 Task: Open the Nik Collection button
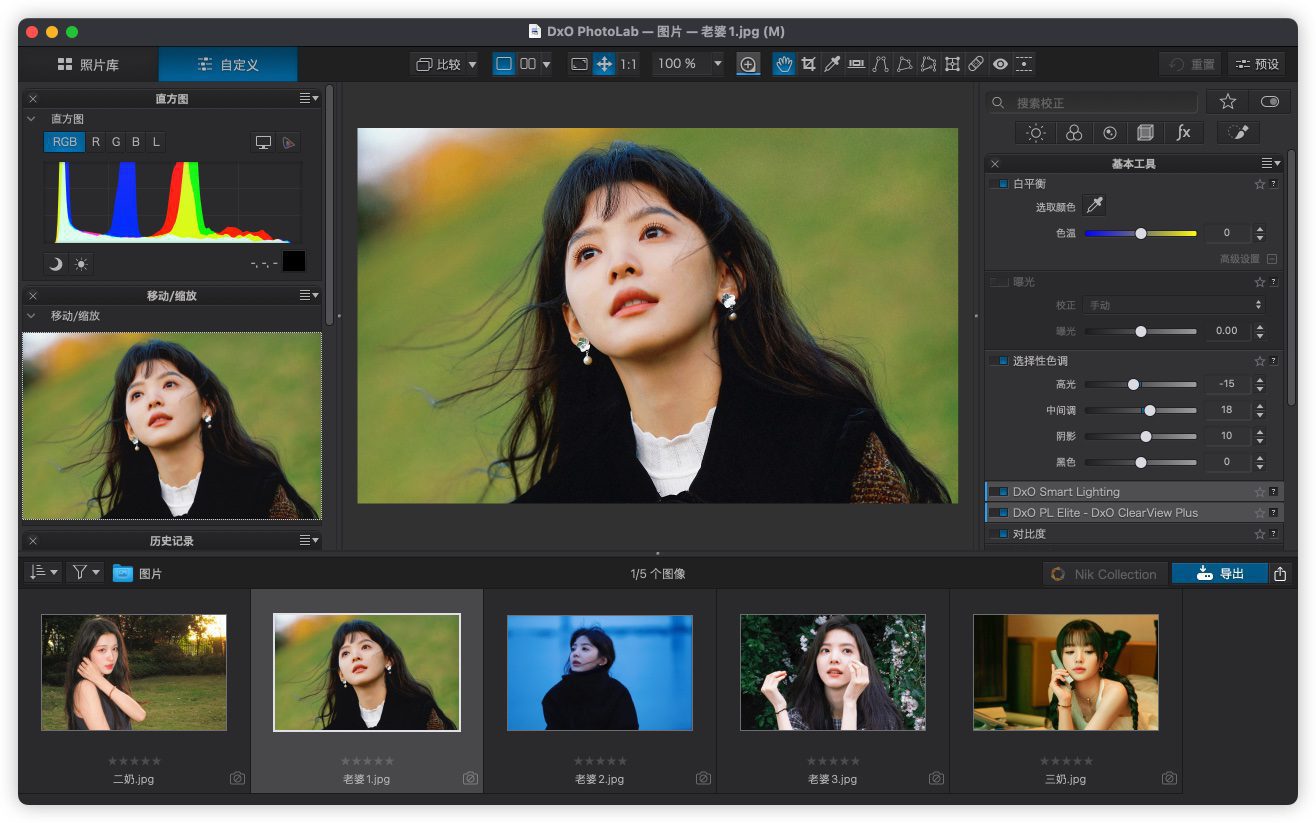click(x=1104, y=574)
